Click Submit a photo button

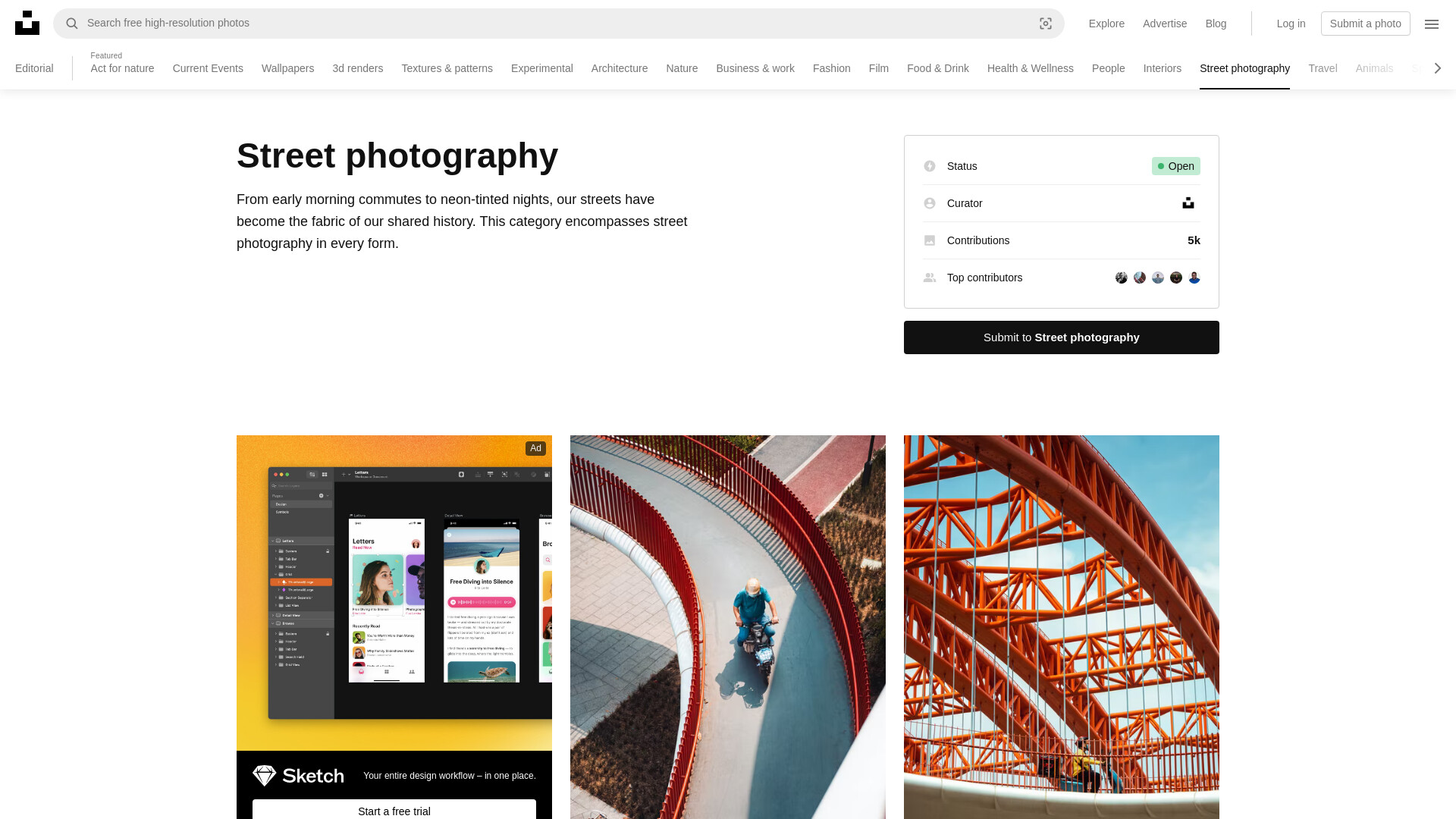[x=1365, y=24]
